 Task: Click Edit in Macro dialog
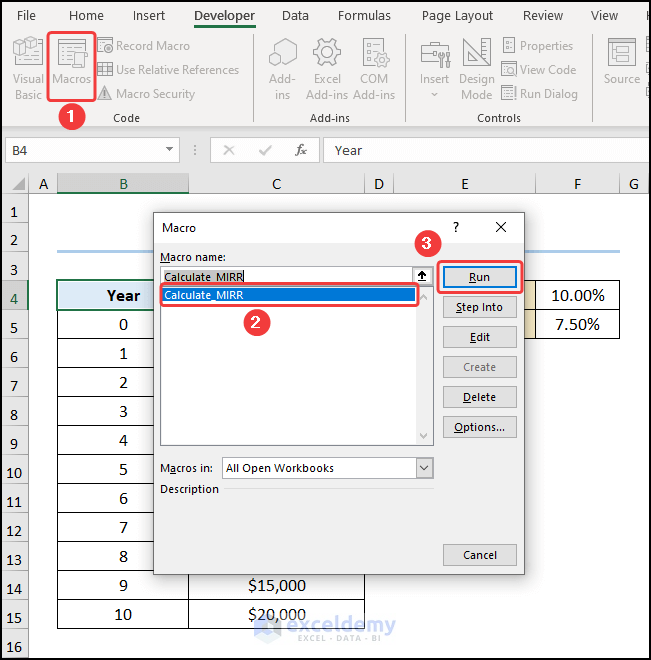[x=480, y=337]
